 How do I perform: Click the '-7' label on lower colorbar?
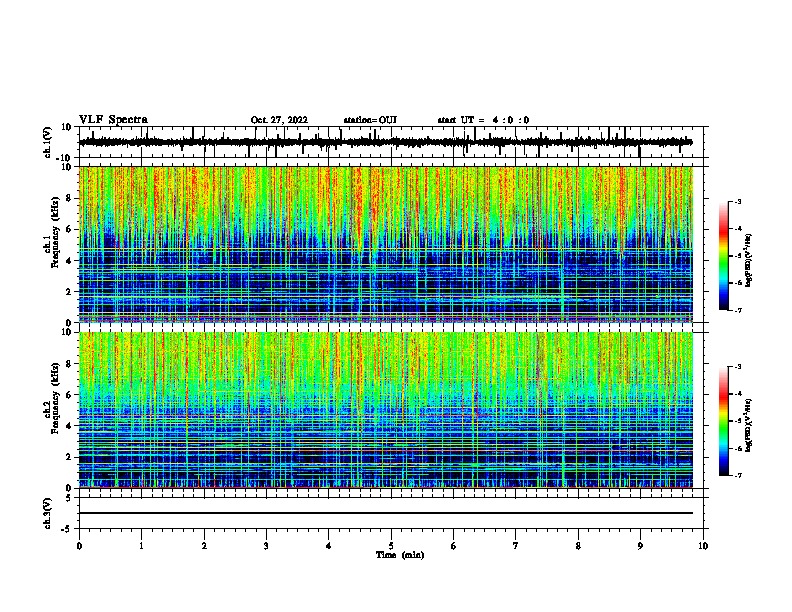[737, 475]
